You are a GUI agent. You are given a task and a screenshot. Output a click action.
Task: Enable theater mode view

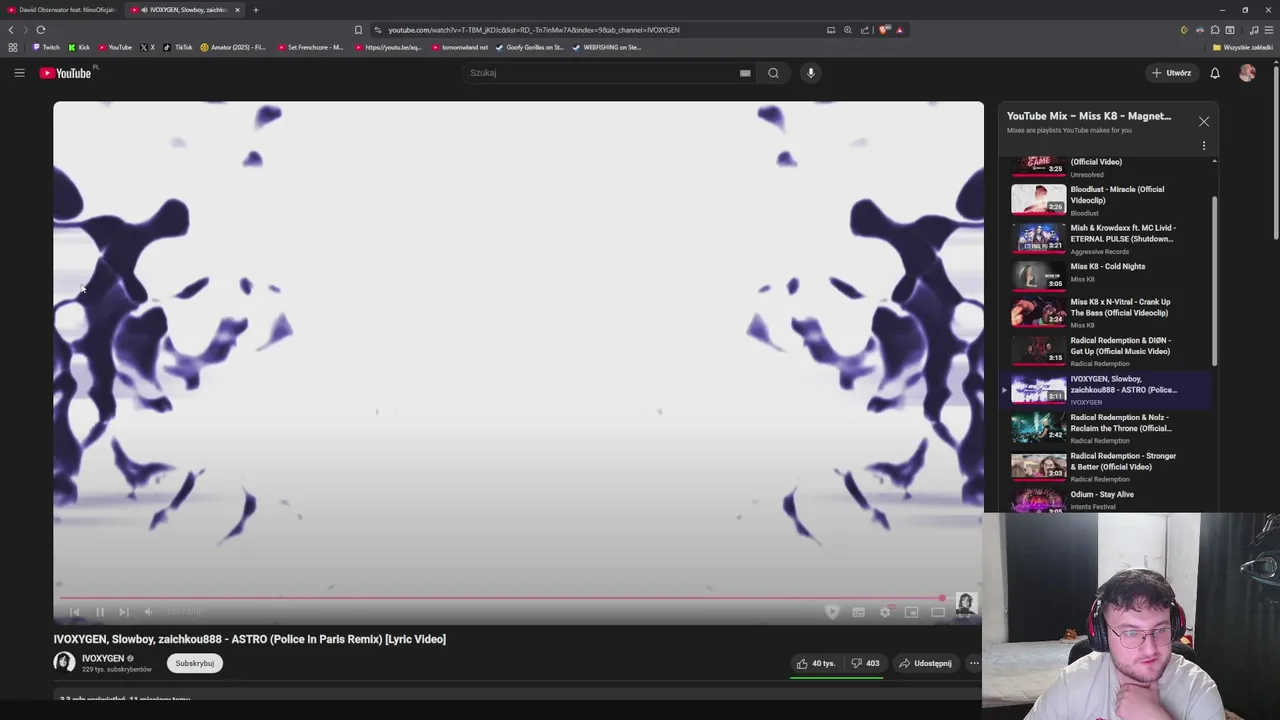(938, 612)
